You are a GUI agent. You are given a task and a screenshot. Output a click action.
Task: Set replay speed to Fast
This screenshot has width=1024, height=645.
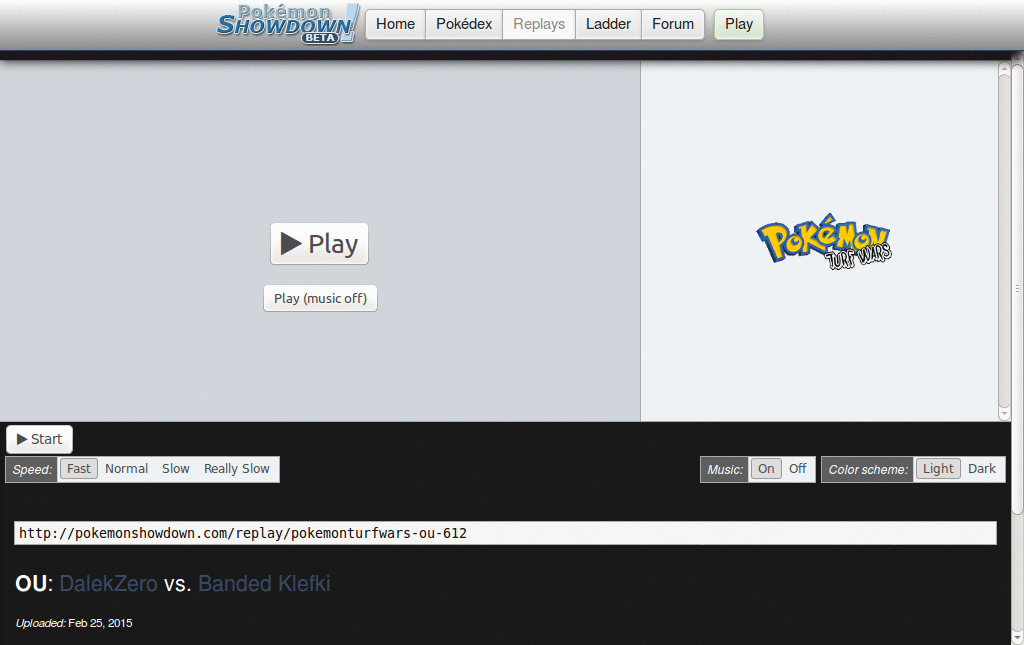click(x=78, y=469)
